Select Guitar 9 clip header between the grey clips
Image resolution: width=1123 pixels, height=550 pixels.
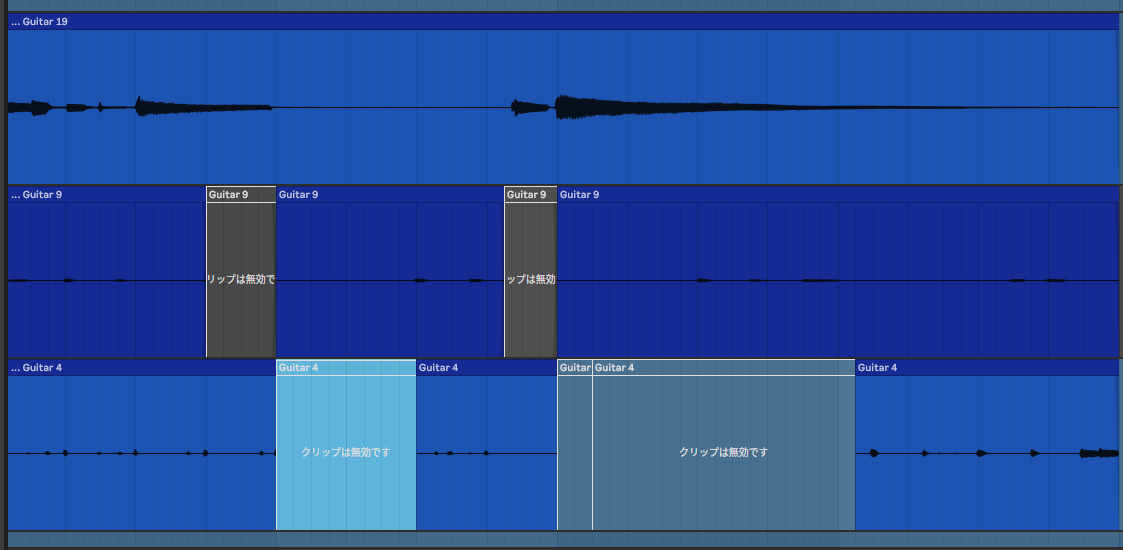pos(389,194)
